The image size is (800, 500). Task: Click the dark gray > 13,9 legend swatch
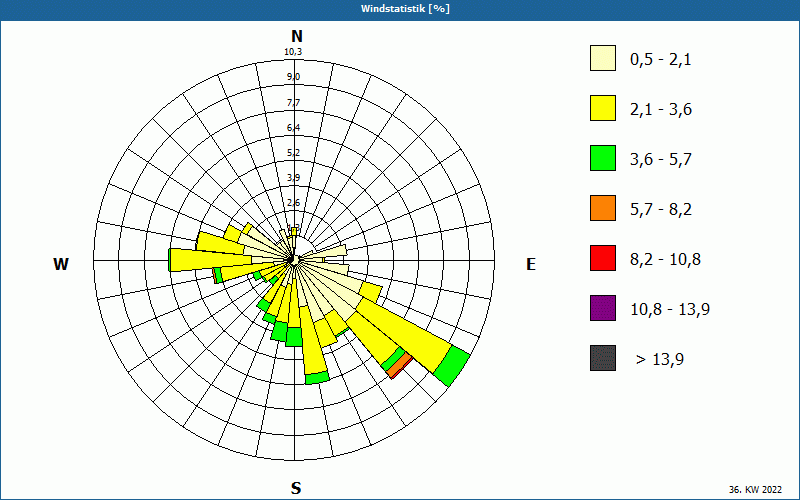tap(603, 358)
